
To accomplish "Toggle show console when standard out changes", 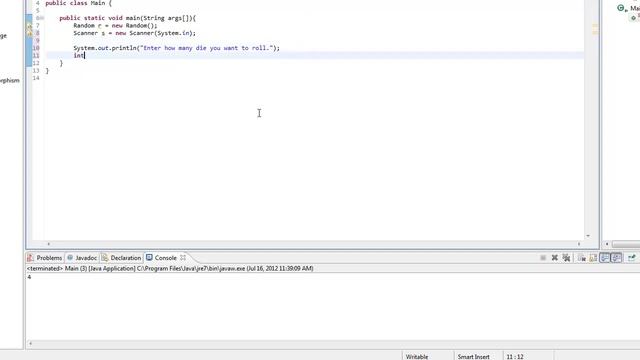I will [605, 258].
